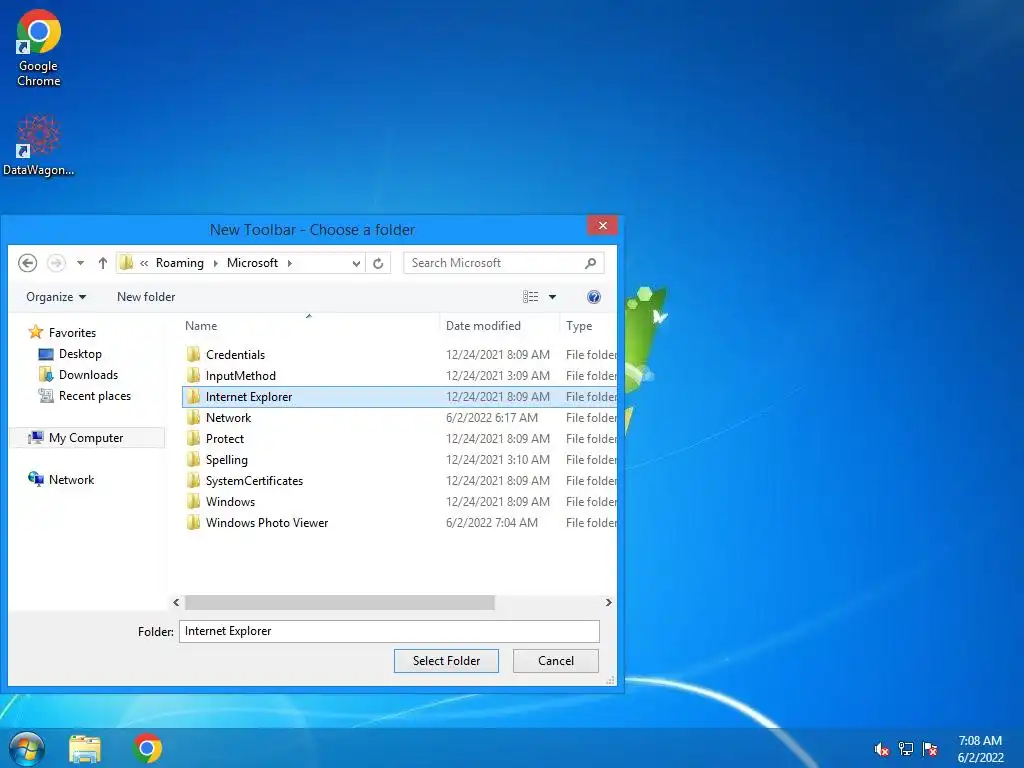Change view with the view icon
Viewport: 1024px width, 768px height.
point(530,296)
